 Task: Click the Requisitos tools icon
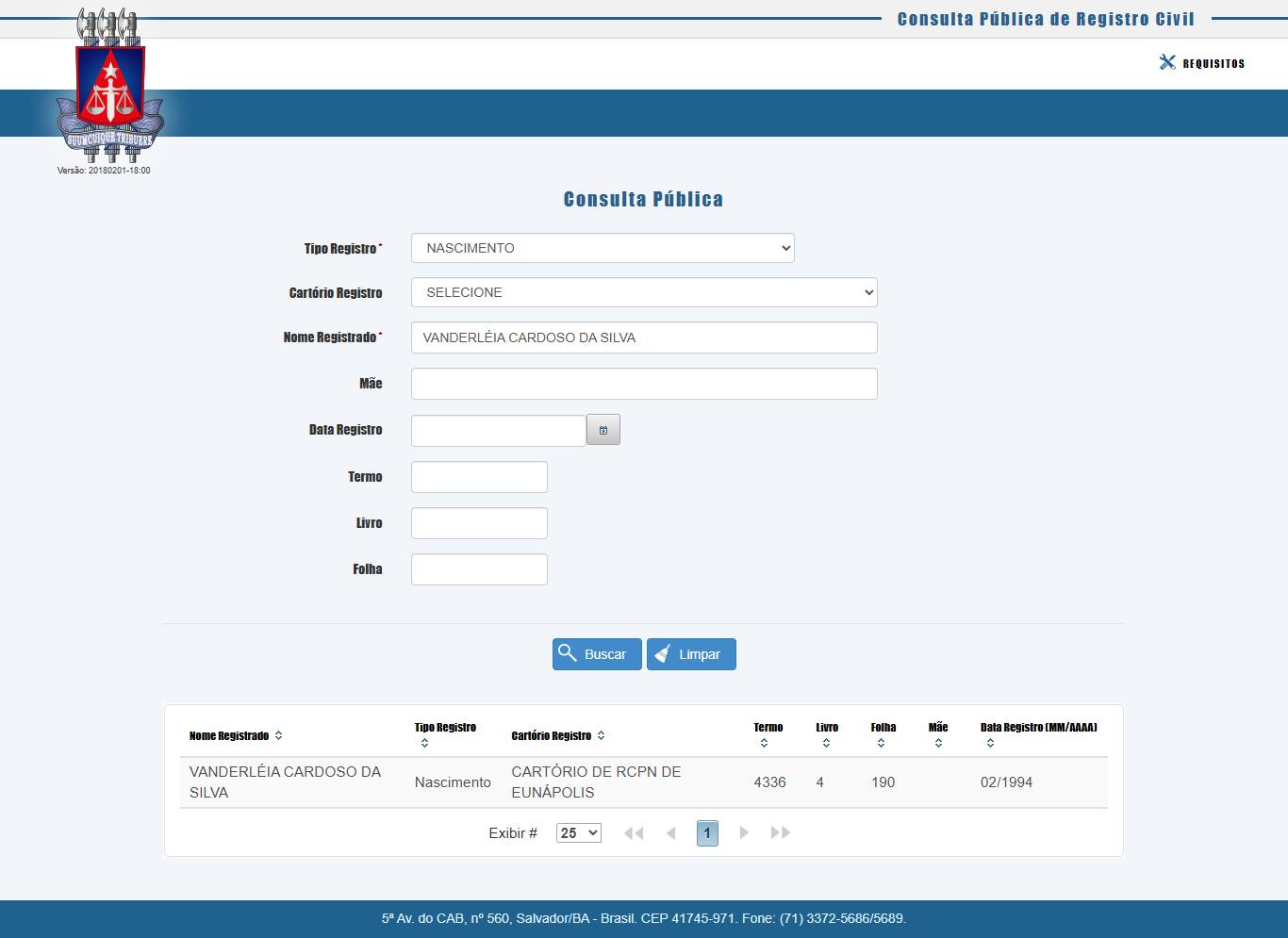(1167, 62)
